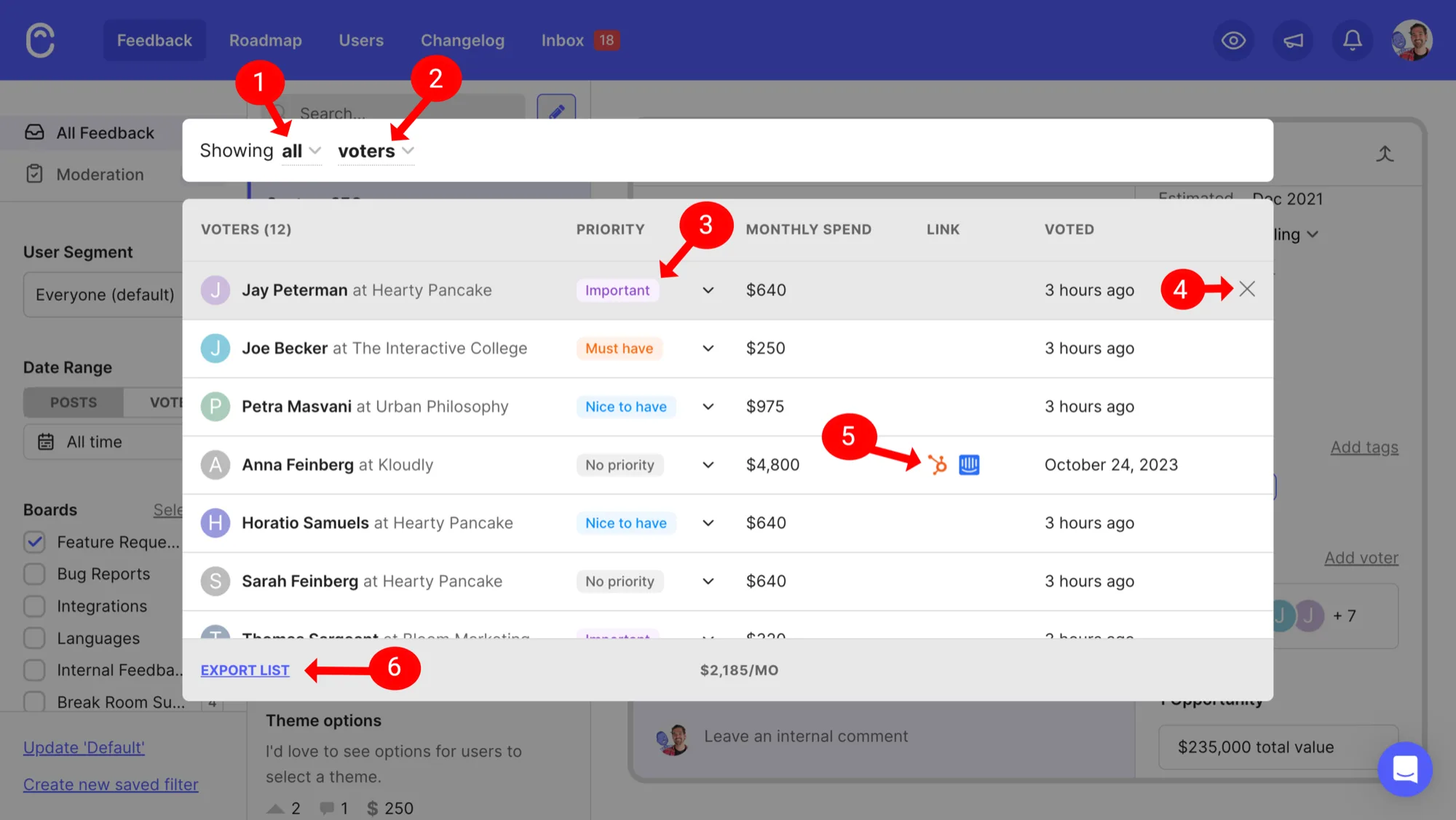Open the Everyone (default) segment dropdown
This screenshot has width=1456, height=820.
103,295
